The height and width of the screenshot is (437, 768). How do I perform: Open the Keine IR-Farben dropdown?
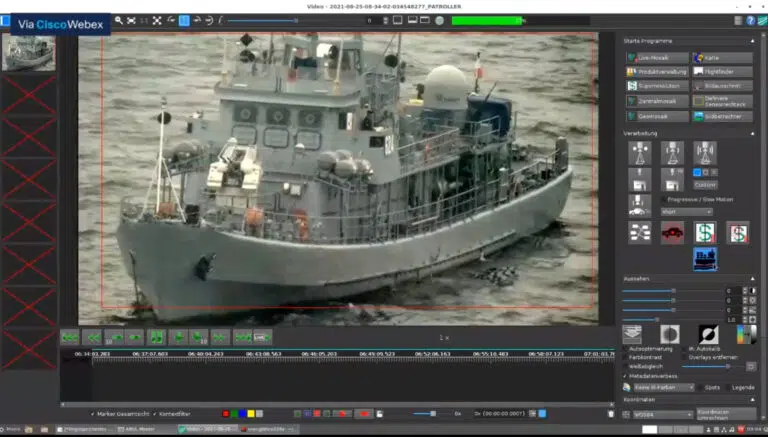click(x=662, y=386)
